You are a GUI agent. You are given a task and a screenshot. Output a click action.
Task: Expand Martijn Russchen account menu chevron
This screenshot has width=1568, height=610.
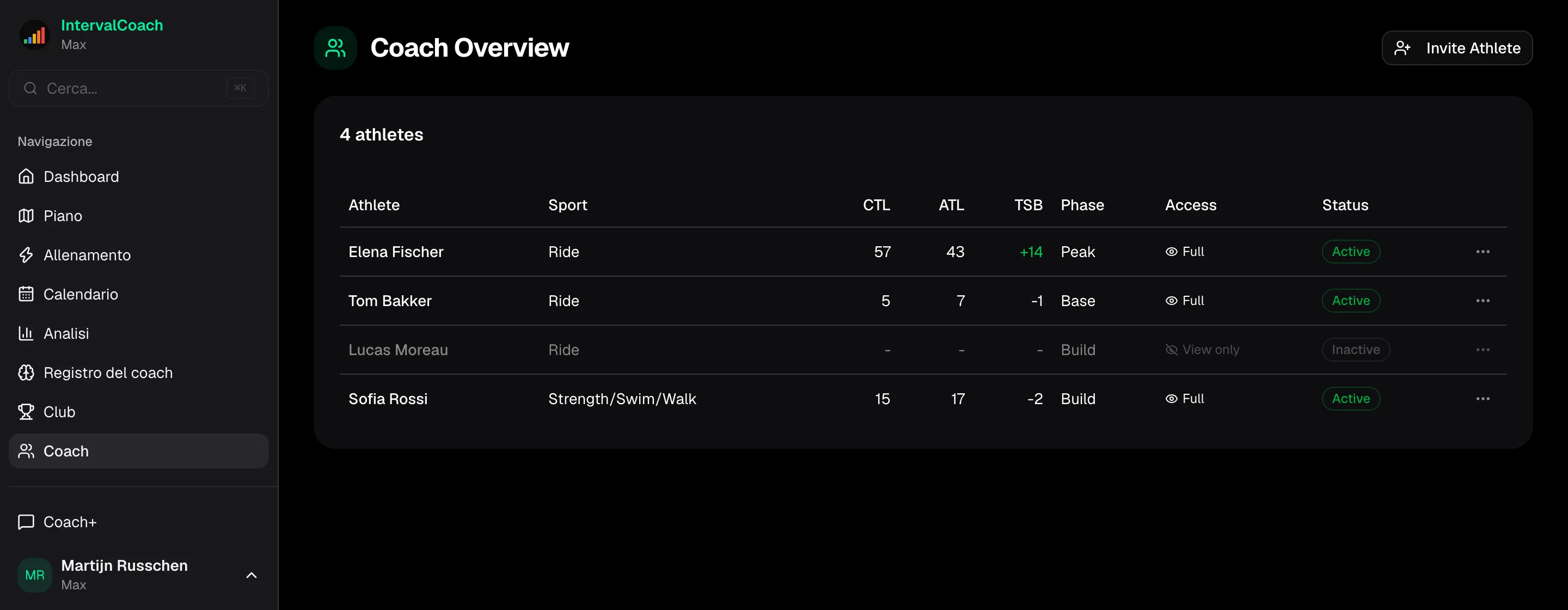252,575
